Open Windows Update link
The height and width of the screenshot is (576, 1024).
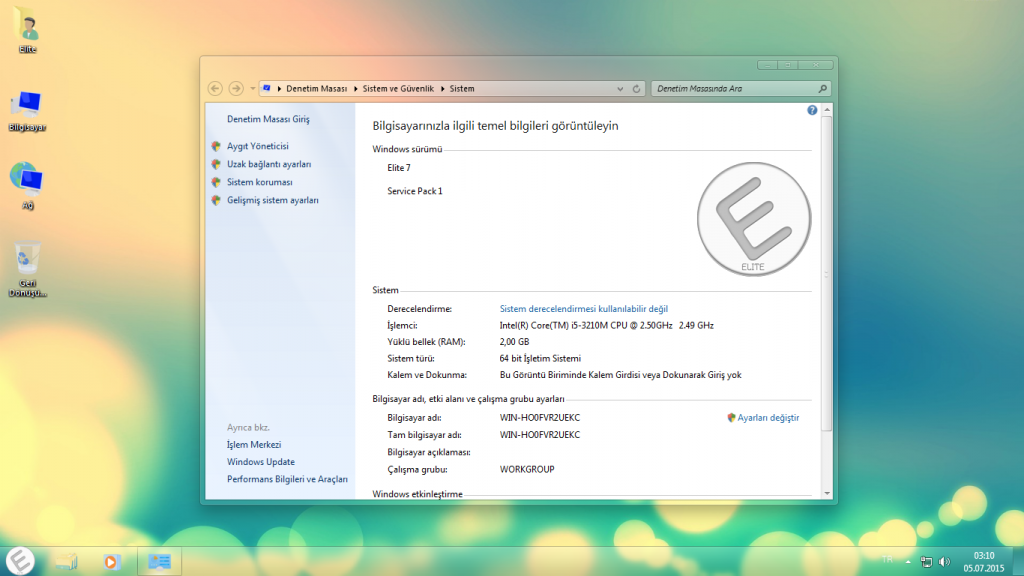click(261, 462)
